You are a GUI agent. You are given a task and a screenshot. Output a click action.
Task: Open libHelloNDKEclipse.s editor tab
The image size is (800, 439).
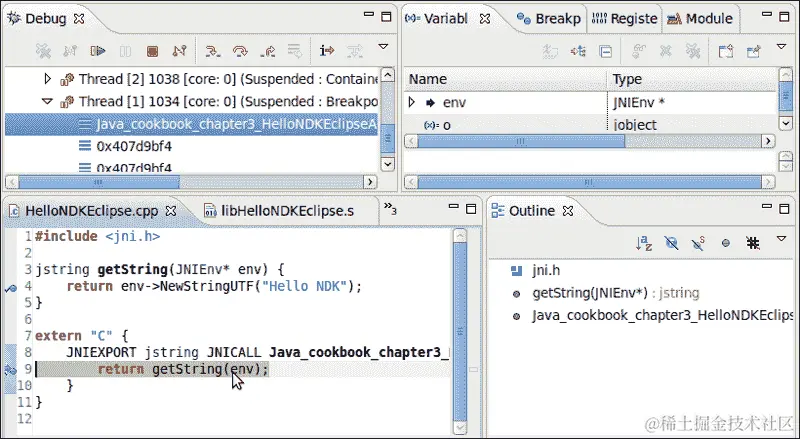tap(279, 211)
